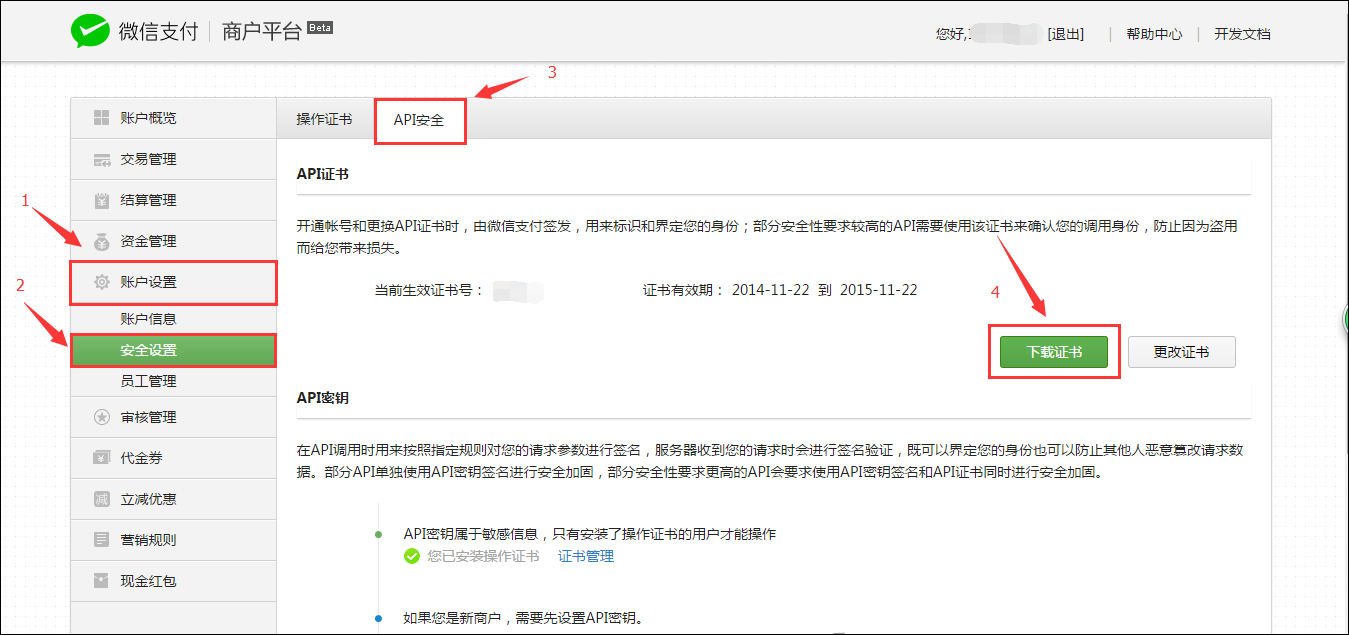1349x635 pixels.
Task: Click the 账户设置 gear icon
Action: click(101, 283)
